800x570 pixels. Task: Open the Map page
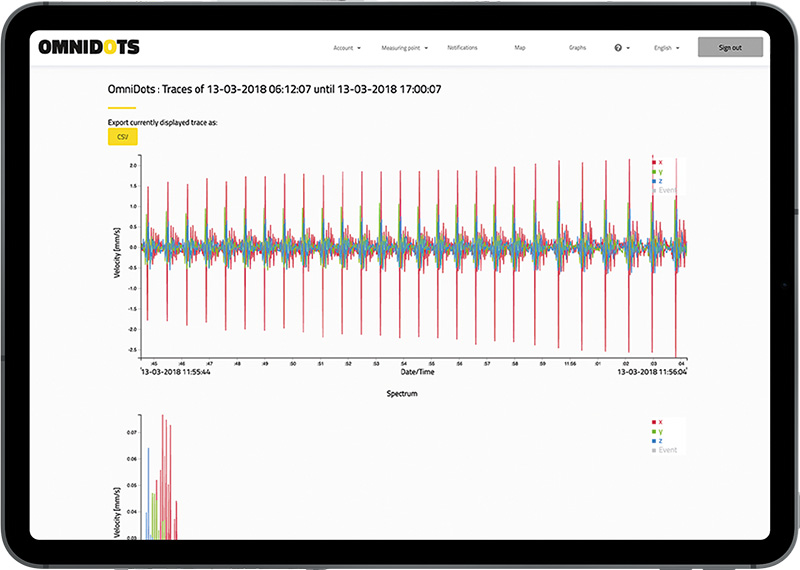[519, 47]
